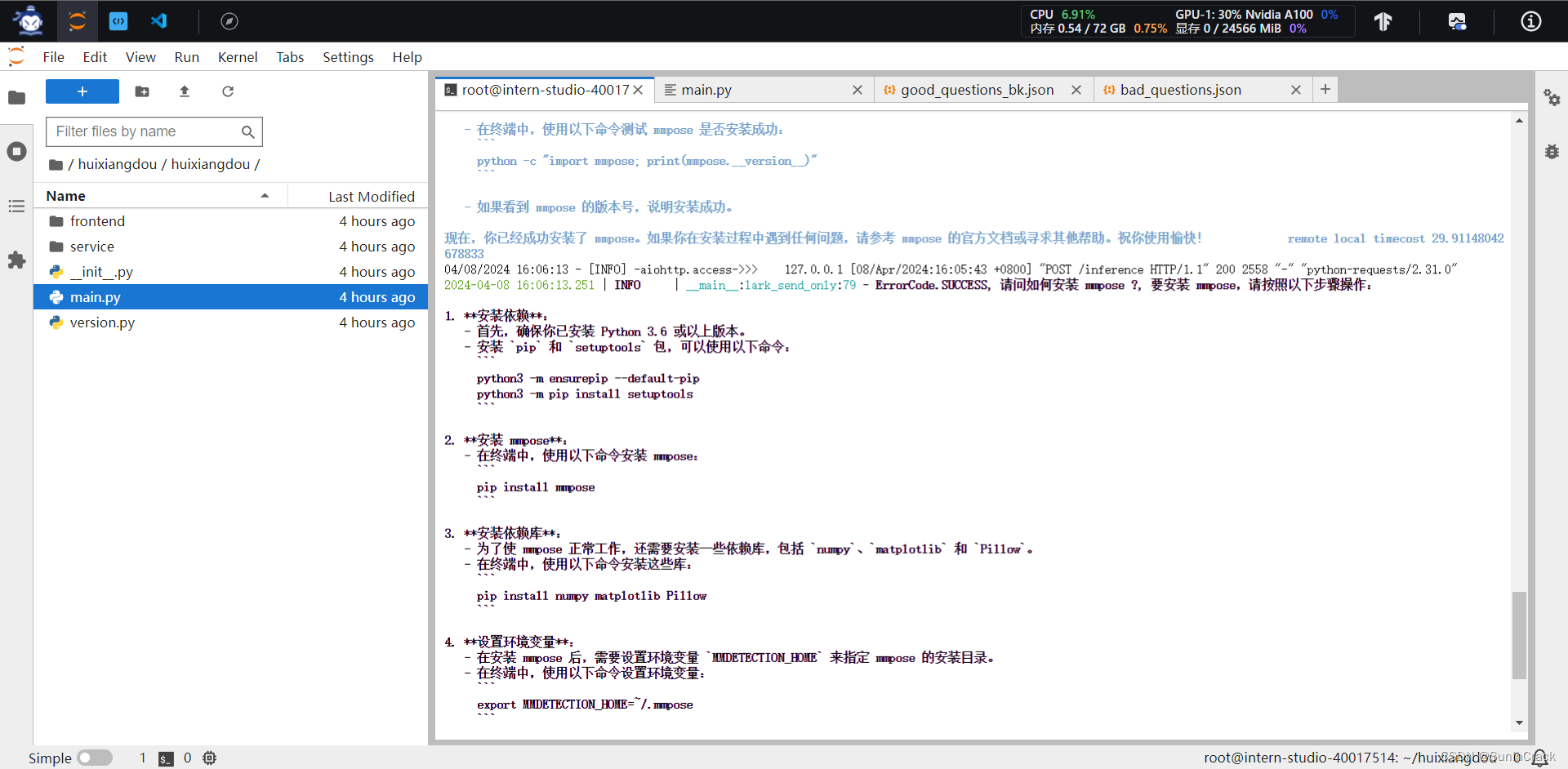The width and height of the screenshot is (1568, 769).
Task: Close the main.py tab
Action: pyautogui.click(x=857, y=90)
